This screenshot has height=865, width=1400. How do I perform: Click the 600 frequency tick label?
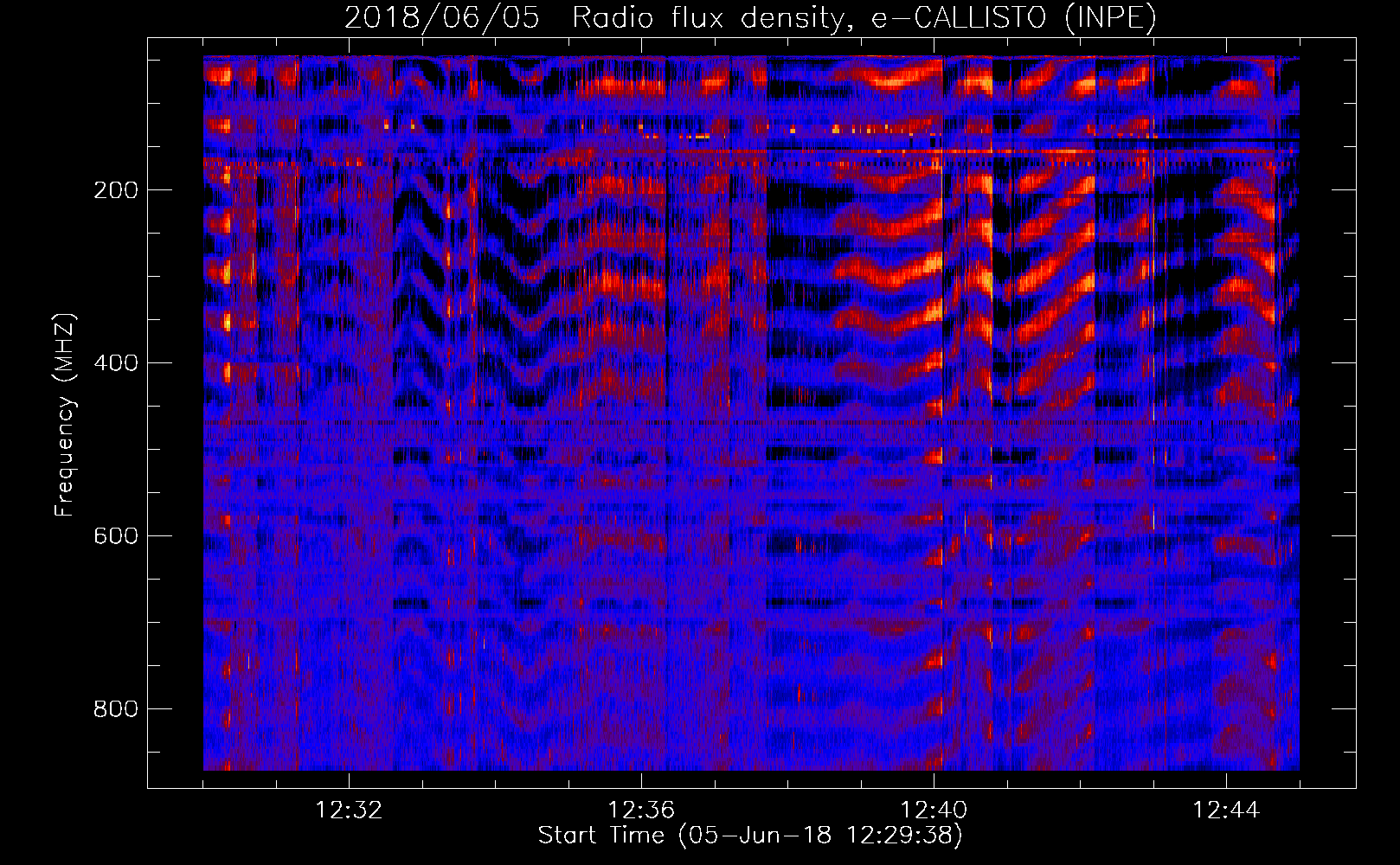coord(116,536)
